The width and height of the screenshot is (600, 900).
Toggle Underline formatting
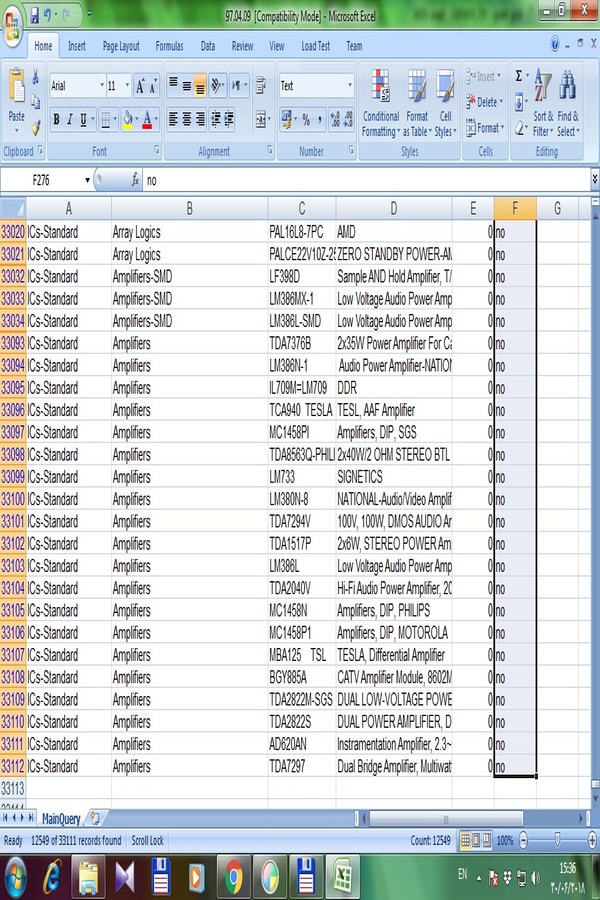click(x=83, y=119)
